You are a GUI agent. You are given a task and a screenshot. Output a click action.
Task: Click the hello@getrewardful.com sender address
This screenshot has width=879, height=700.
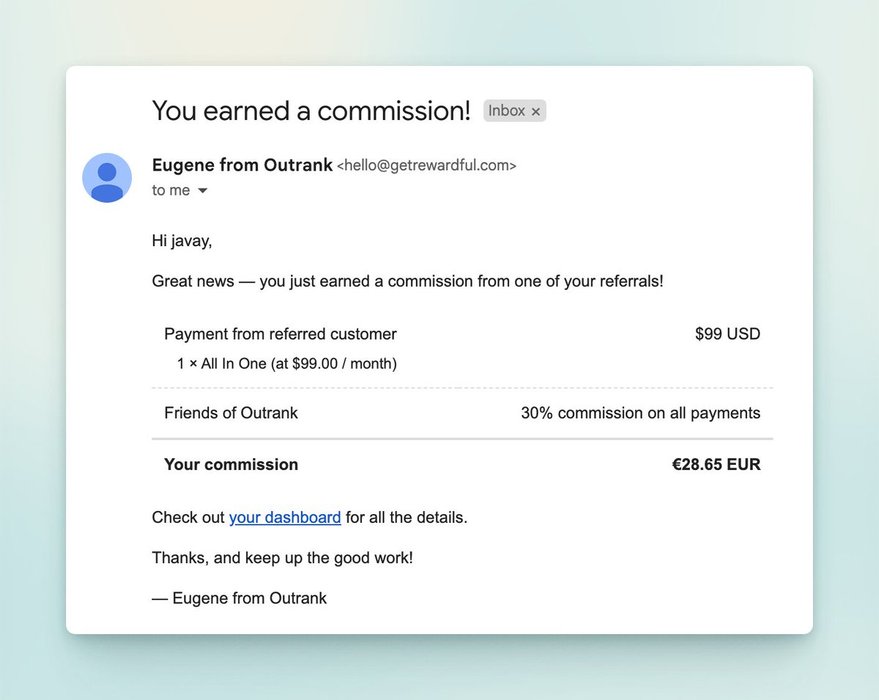click(x=427, y=166)
